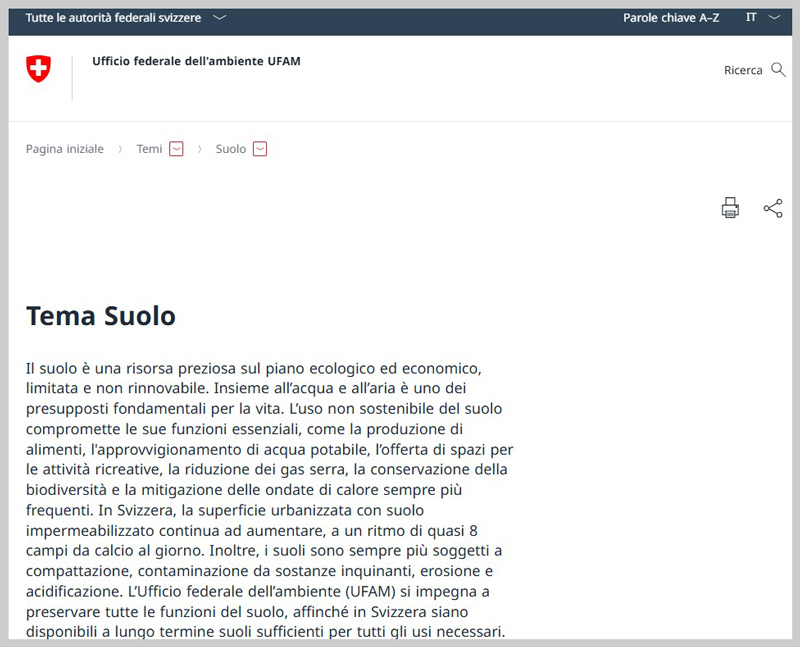This screenshot has width=800, height=647.
Task: Click the Tema Suolo heading
Action: [x=101, y=316]
